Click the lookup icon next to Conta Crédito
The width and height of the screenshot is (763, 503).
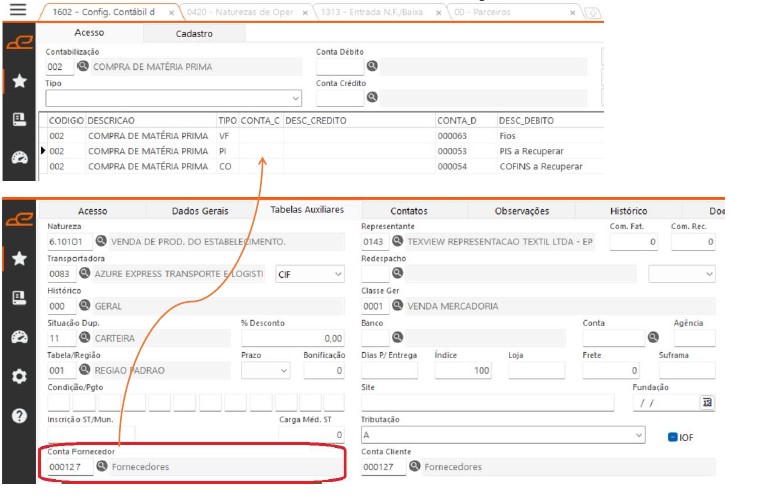tap(371, 97)
